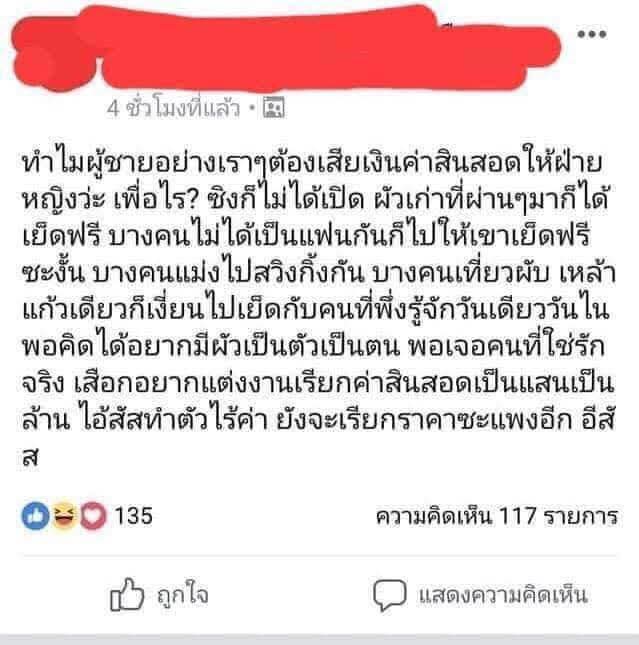Click the pink heart Love reaction
639x645 pixels.
93,516
